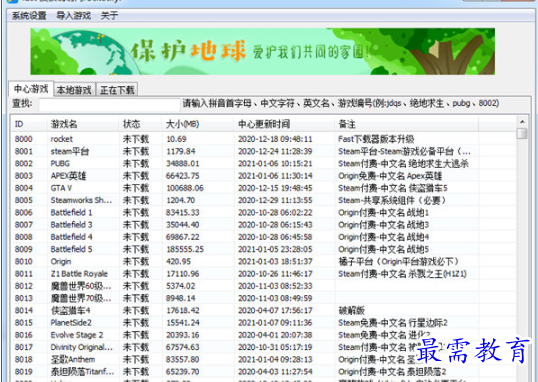Select the GTA V row
The image size is (538, 382).
pos(264,188)
